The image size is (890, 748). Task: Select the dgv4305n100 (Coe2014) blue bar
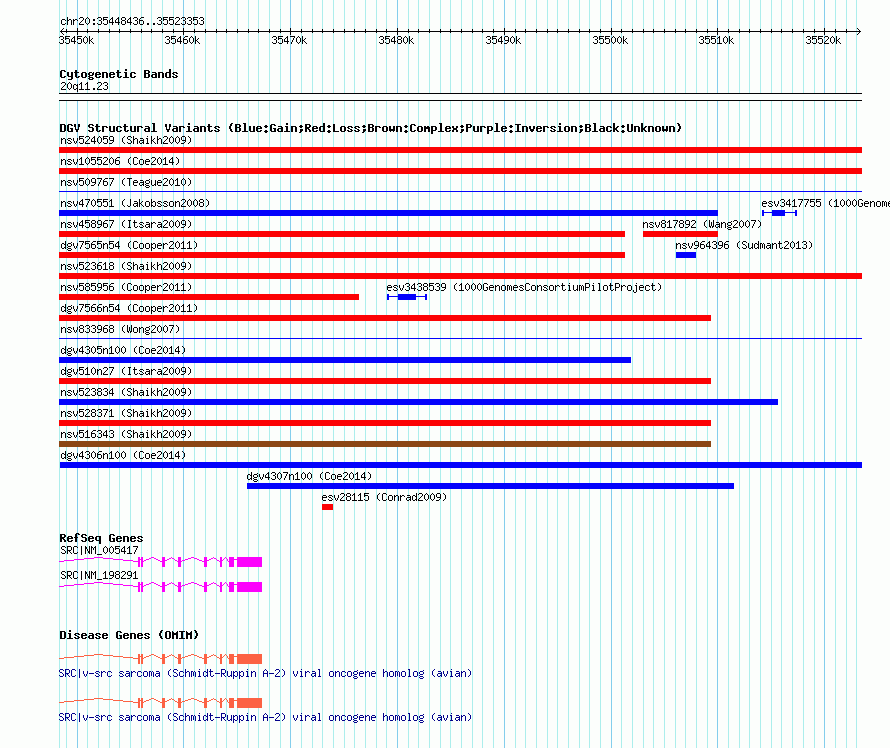point(345,360)
